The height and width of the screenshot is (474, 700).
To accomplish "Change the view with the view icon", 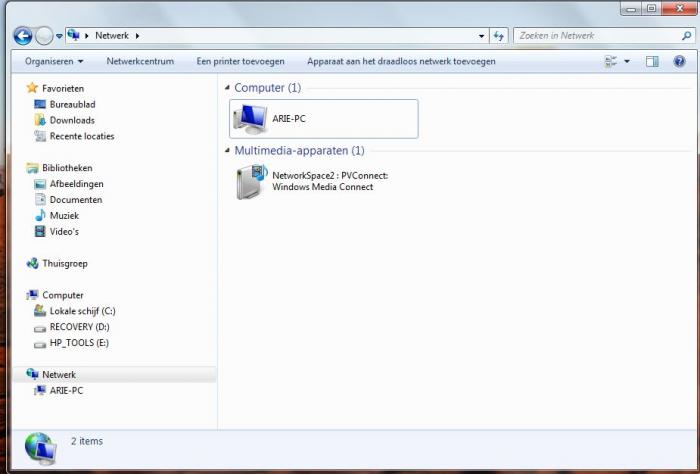I will (610, 61).
